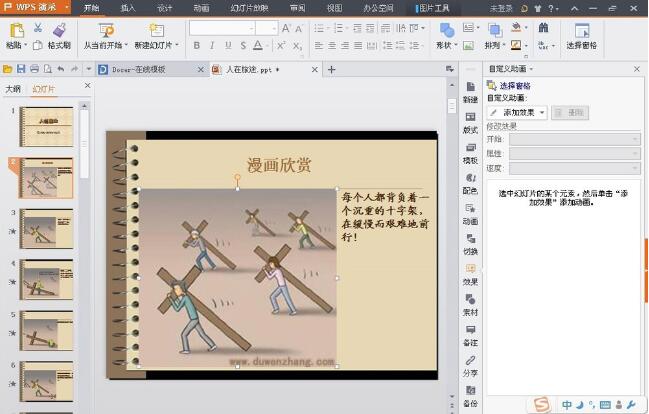Image resolution: width=649 pixels, height=414 pixels.
Task: Align text right
Action: coord(345,45)
